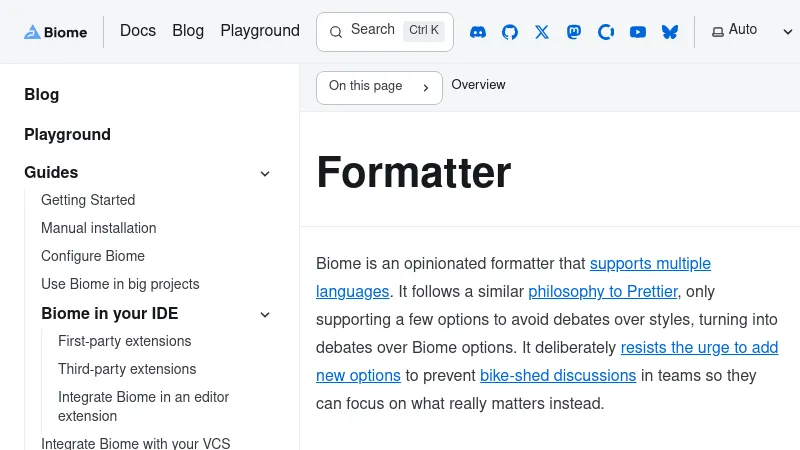Follow the 'philosophy to Prettier' link

pos(603,292)
